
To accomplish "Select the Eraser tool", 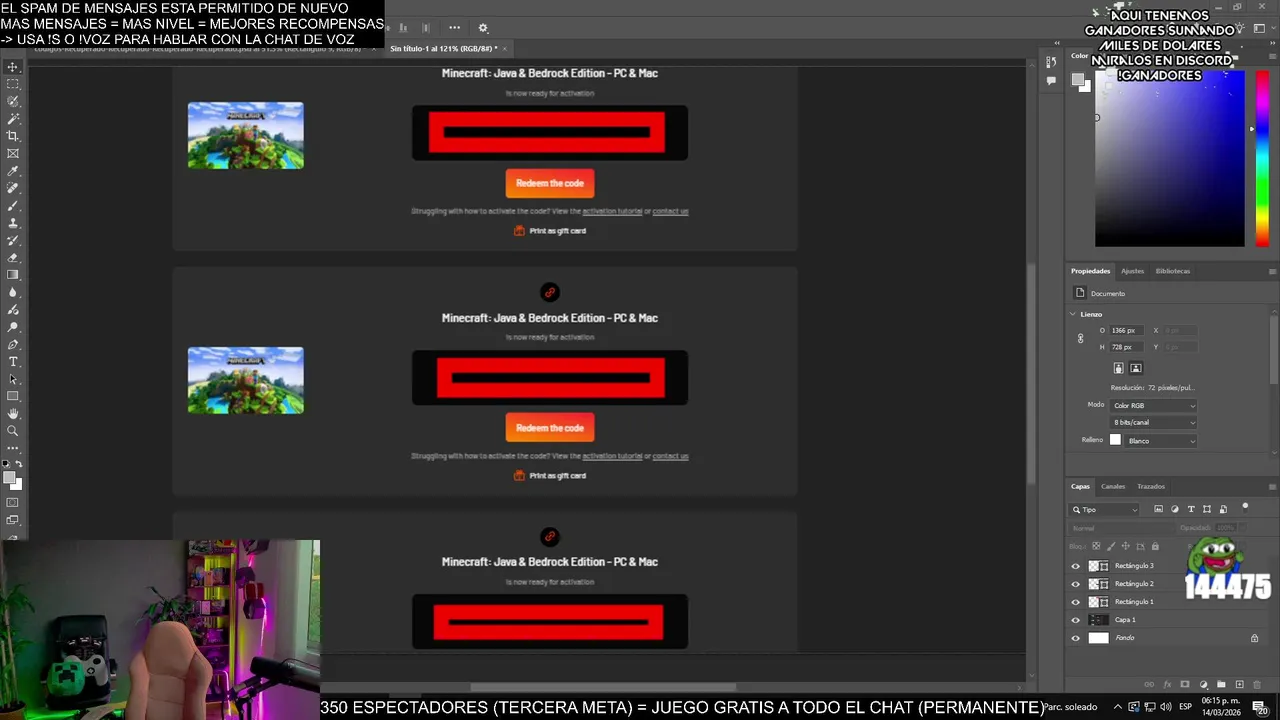I will coord(13,257).
